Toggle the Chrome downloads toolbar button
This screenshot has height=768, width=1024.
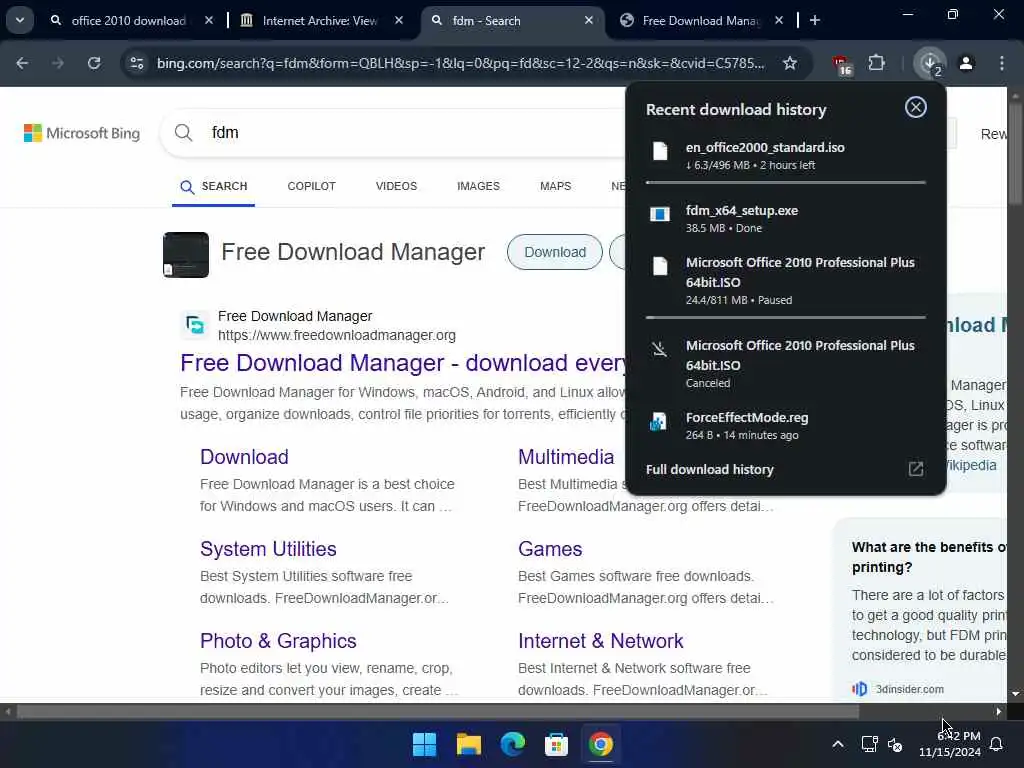930,63
